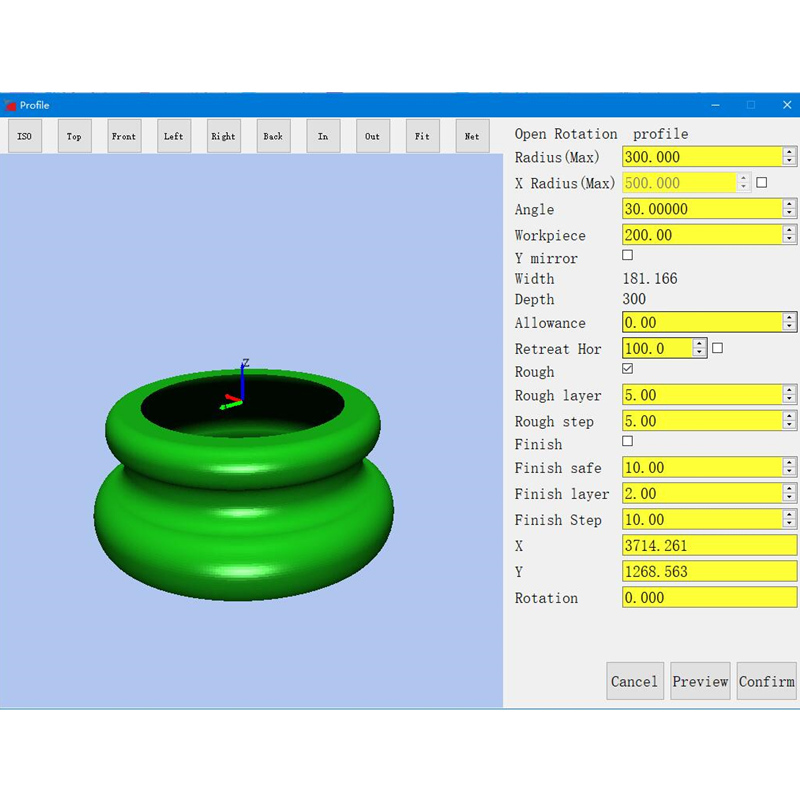800x800 pixels.
Task: Select the Top view button
Action: point(74,136)
